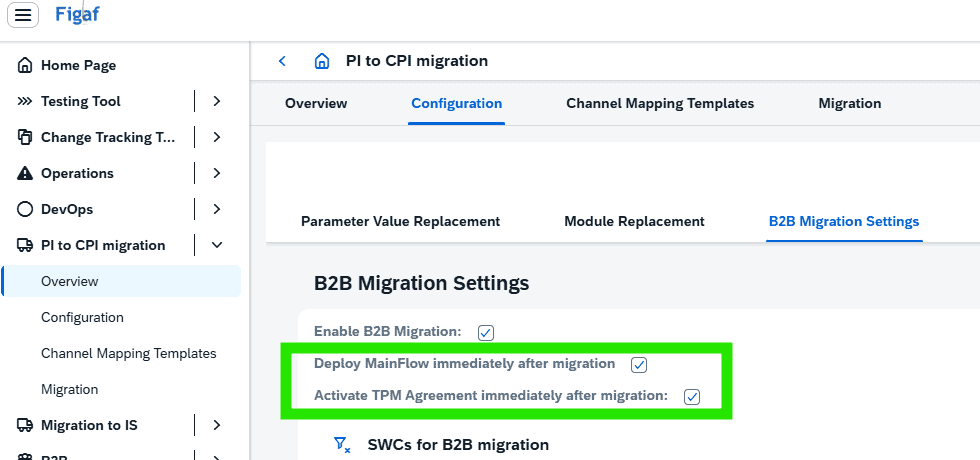Switch to the Migration tab
980x460 pixels.
pyautogui.click(x=850, y=103)
